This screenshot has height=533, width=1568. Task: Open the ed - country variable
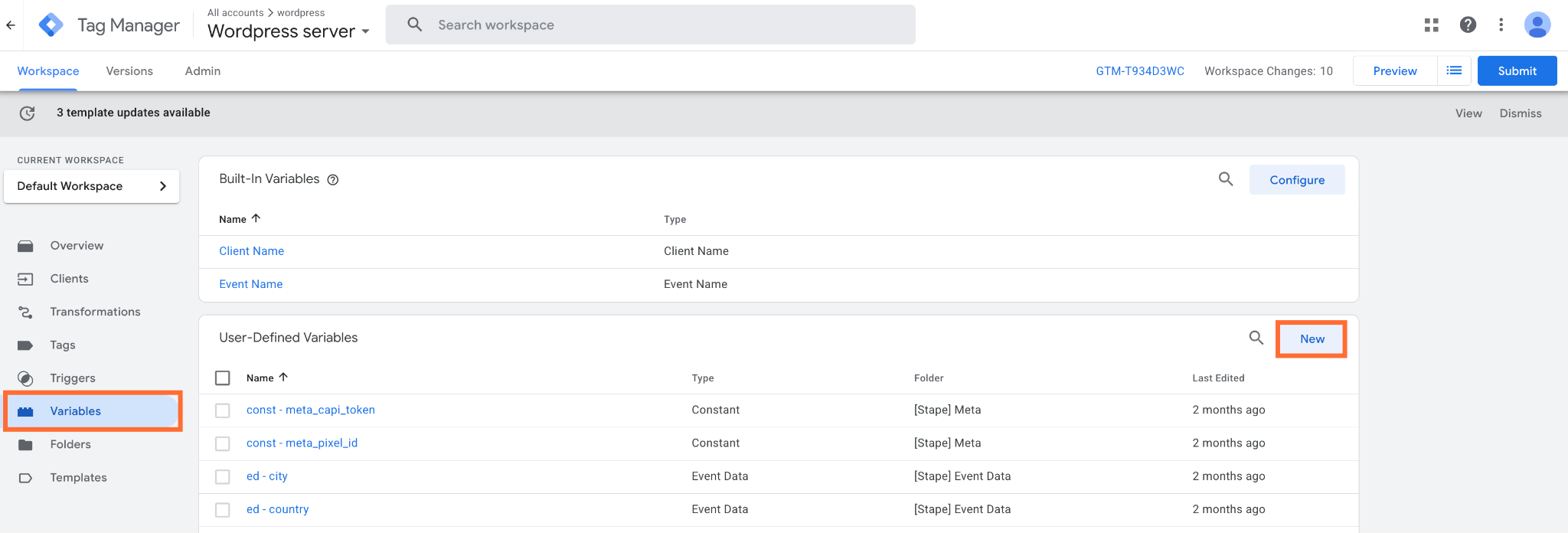pyautogui.click(x=278, y=509)
